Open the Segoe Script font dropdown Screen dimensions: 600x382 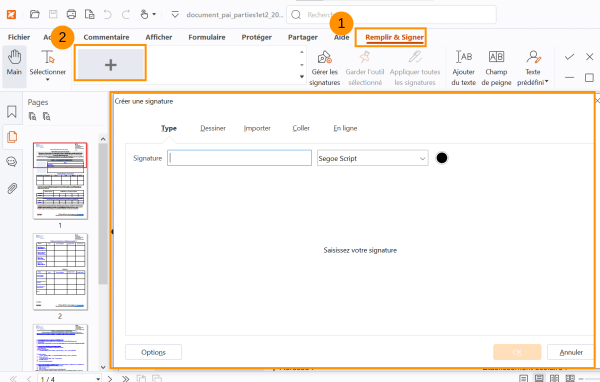[x=372, y=158]
